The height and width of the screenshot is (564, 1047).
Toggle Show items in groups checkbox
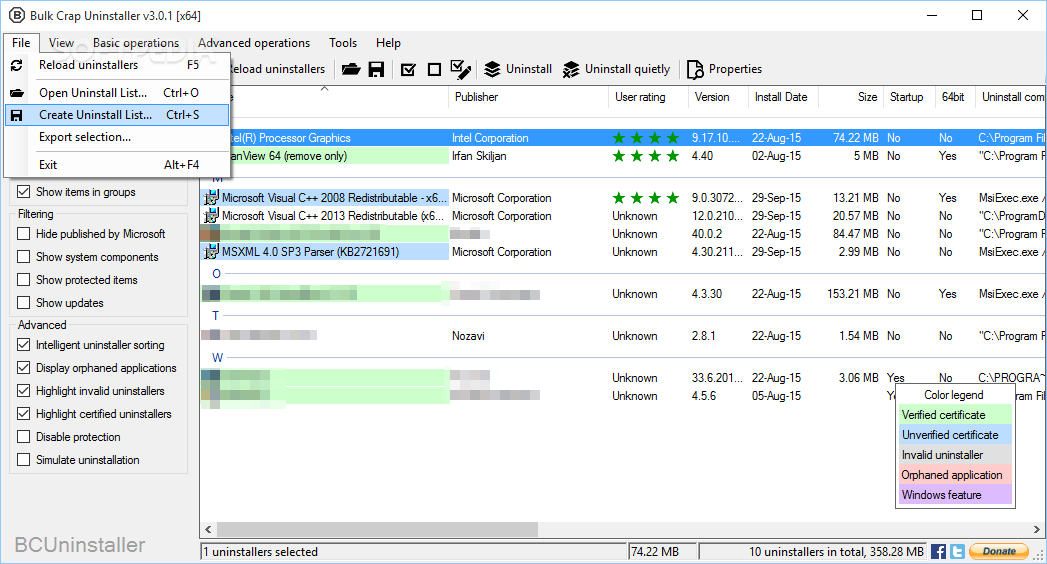click(23, 192)
